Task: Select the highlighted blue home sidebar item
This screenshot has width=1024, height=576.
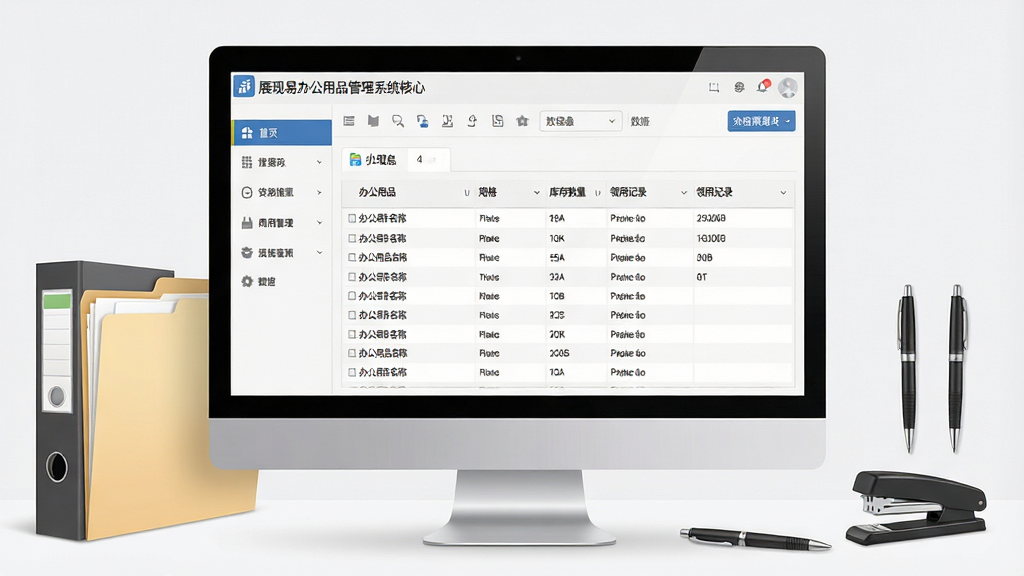Action: (281, 133)
